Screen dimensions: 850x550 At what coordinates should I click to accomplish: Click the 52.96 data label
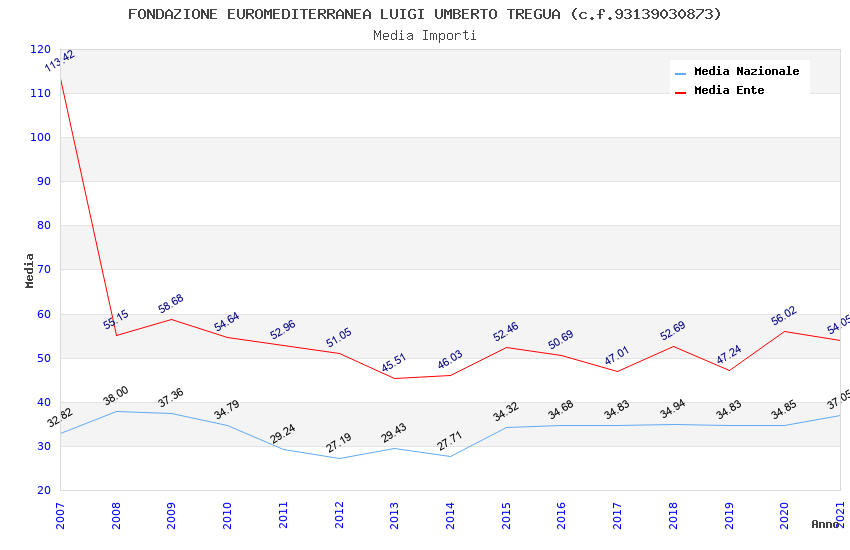(x=282, y=329)
